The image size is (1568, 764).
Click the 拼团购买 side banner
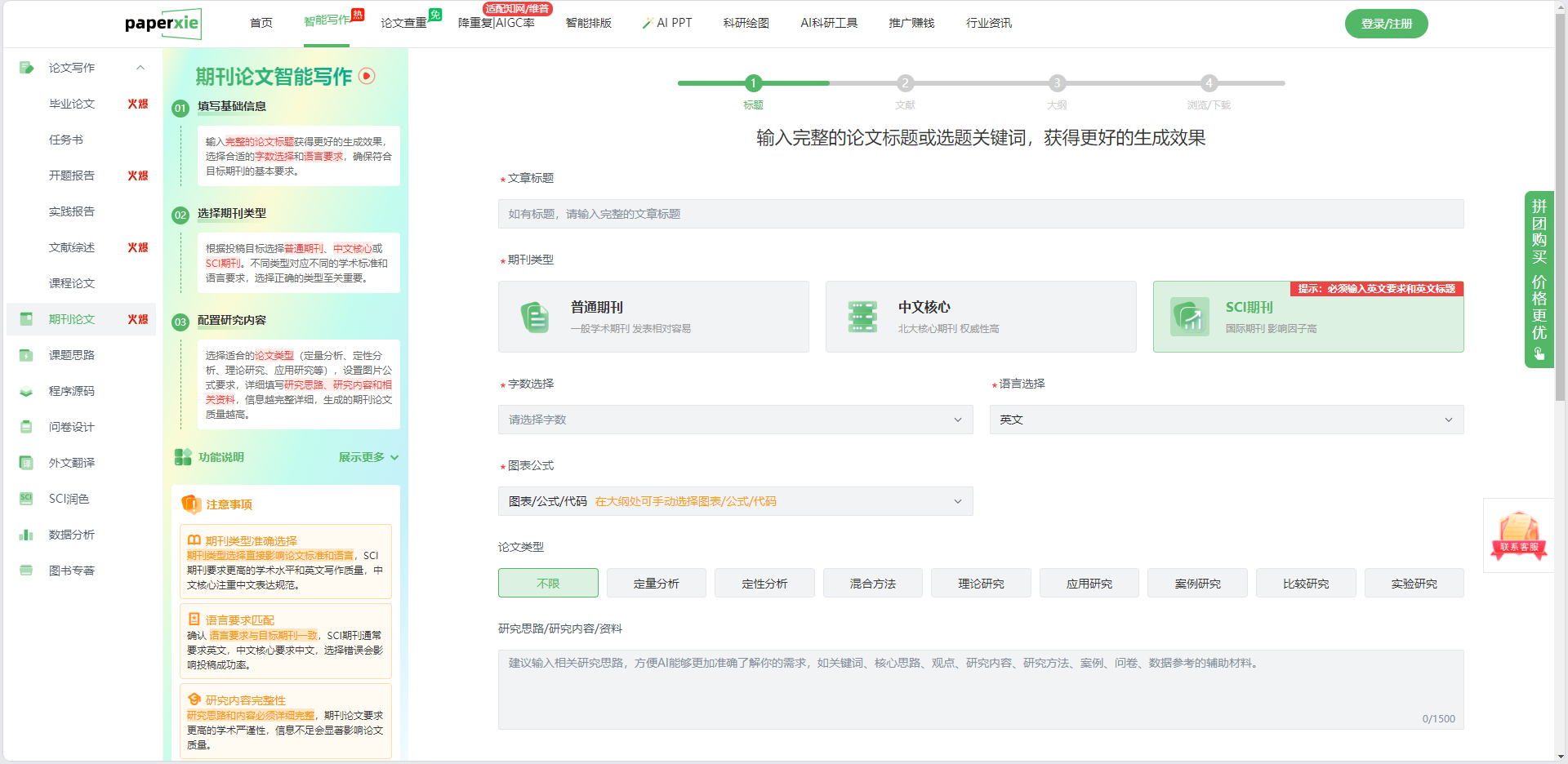point(1539,279)
